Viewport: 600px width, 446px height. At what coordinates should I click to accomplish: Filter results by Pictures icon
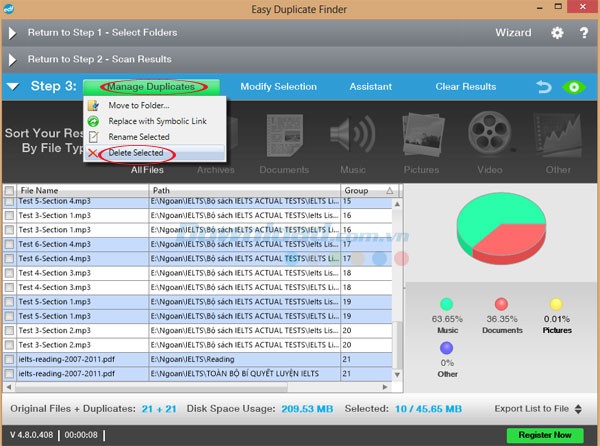[x=421, y=142]
